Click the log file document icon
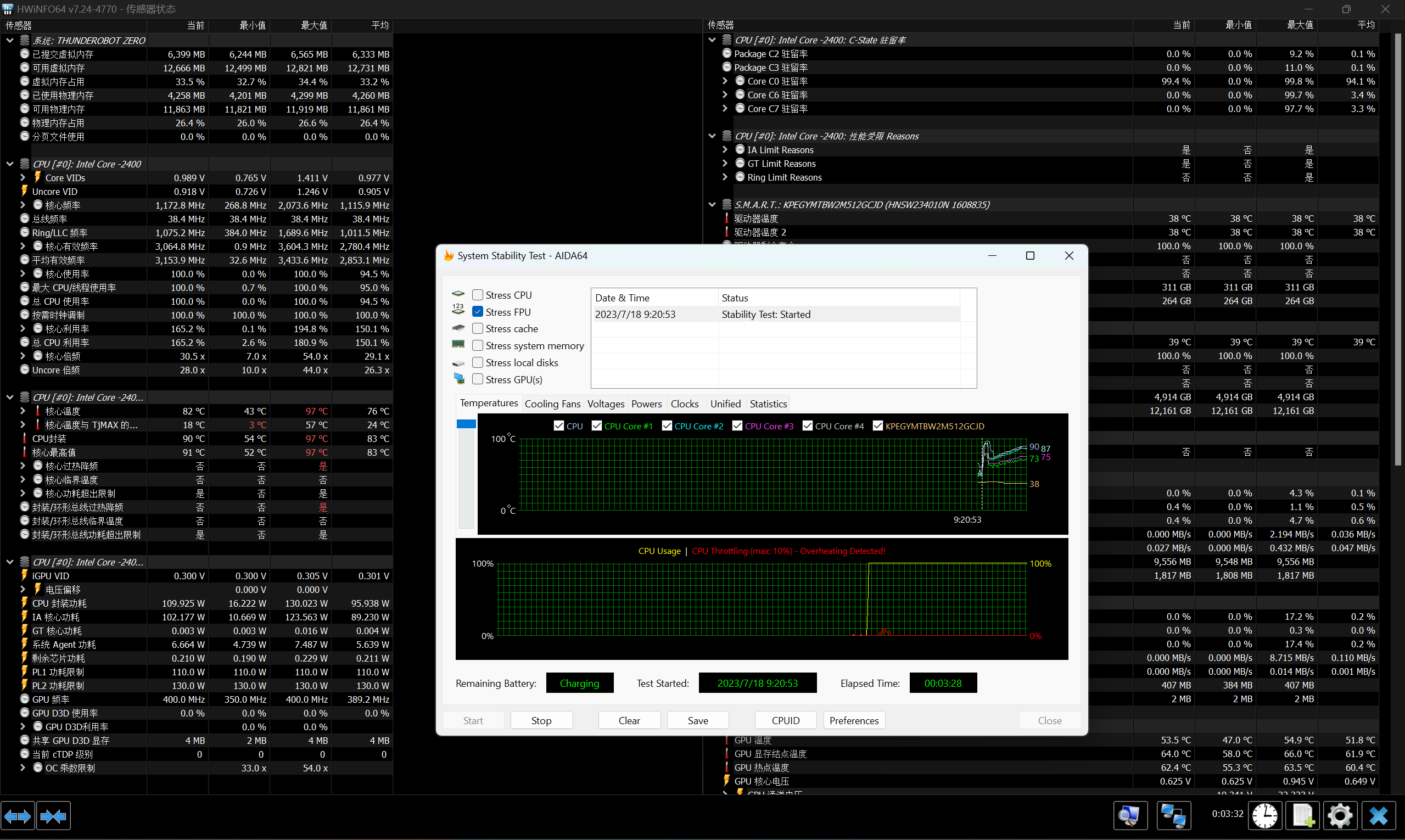Screen dimensions: 1405x840 point(1303,816)
